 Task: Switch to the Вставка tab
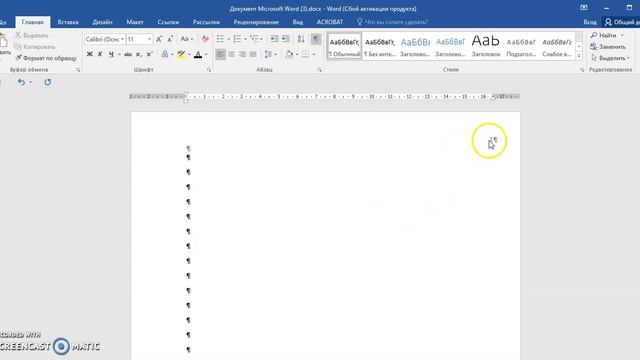pyautogui.click(x=68, y=22)
